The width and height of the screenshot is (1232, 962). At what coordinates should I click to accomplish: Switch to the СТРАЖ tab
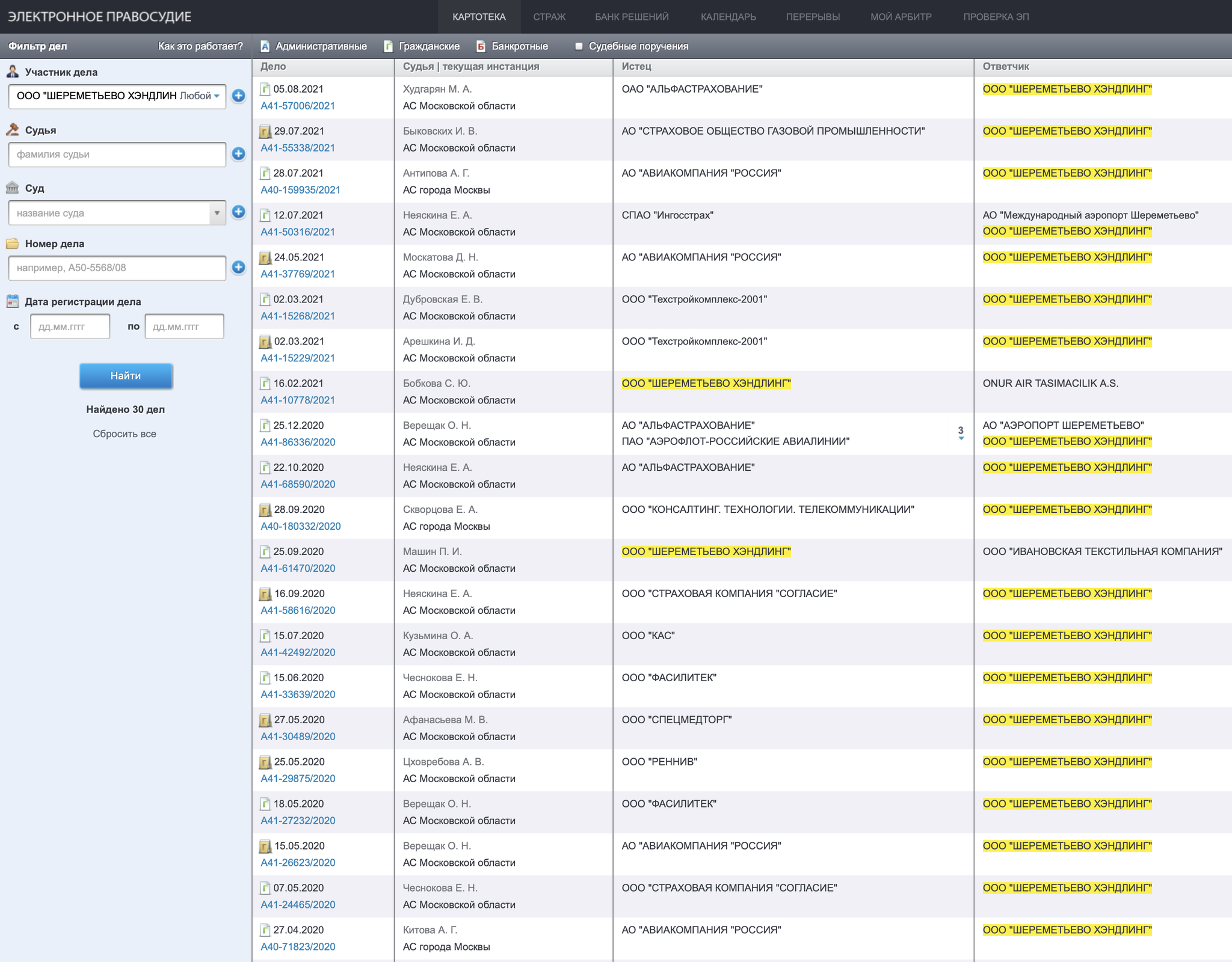[549, 17]
